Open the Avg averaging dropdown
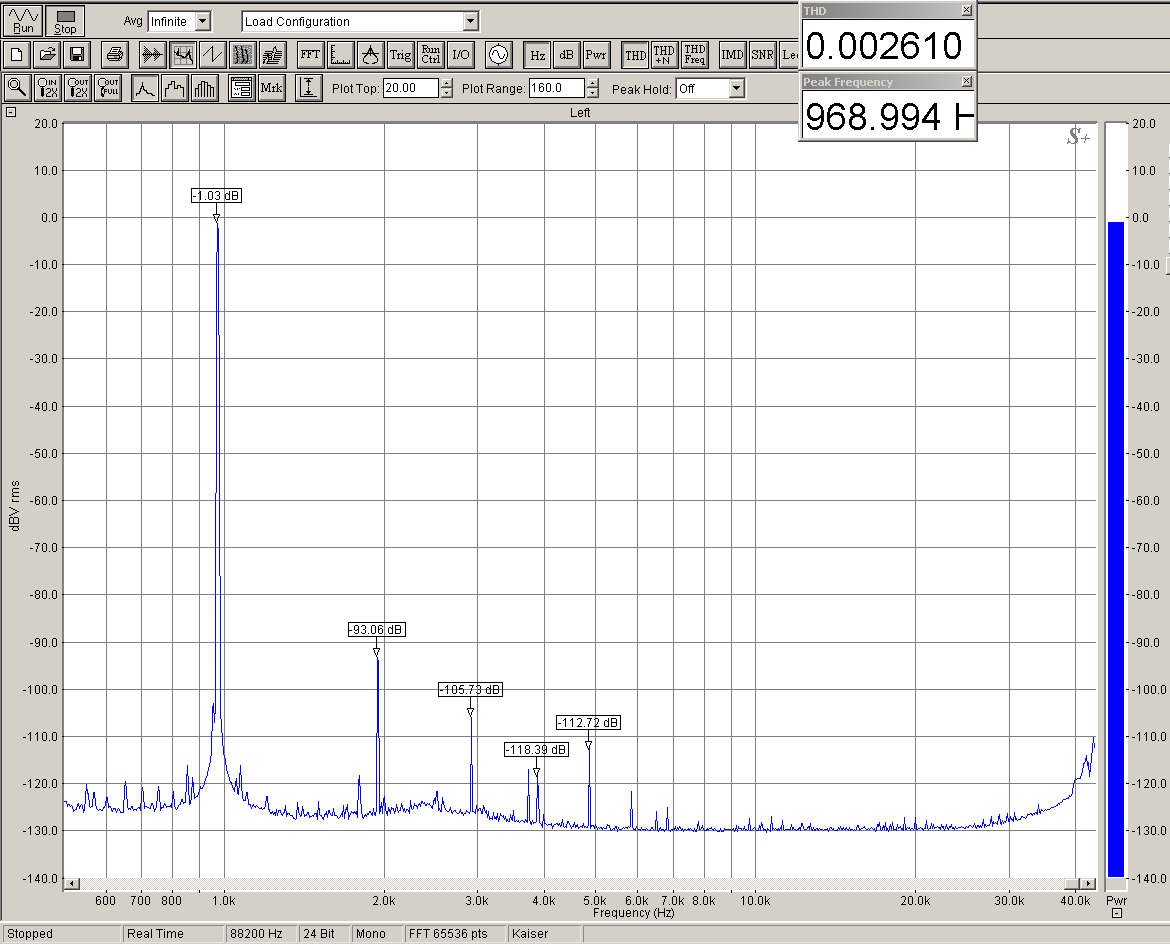The height and width of the screenshot is (944, 1170). click(x=203, y=22)
